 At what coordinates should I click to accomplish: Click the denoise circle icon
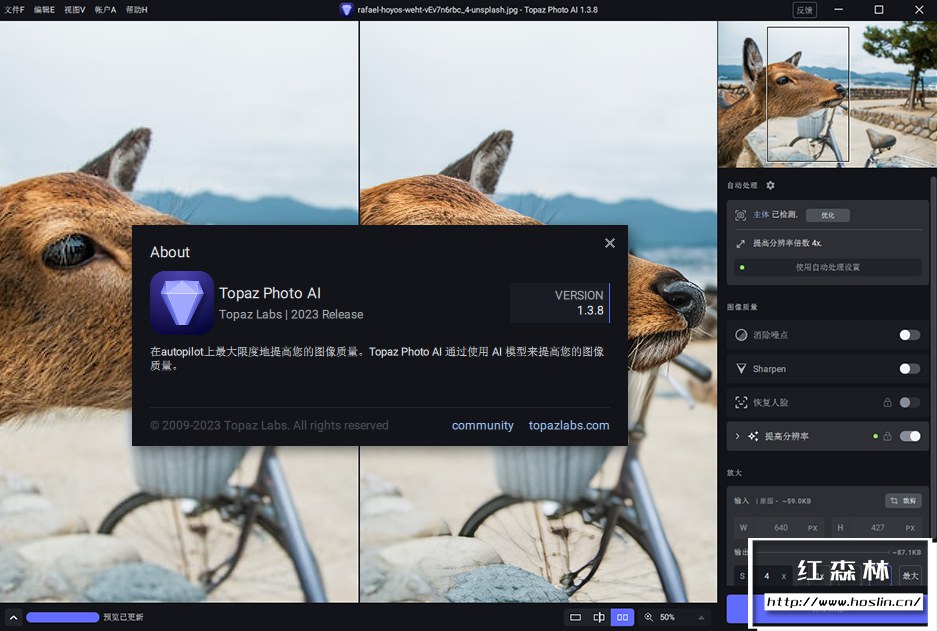pyautogui.click(x=741, y=335)
